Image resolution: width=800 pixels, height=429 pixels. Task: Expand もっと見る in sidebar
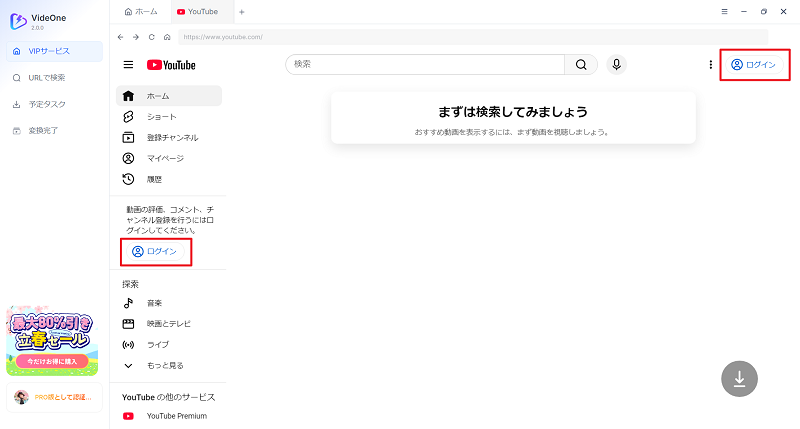tap(169, 366)
